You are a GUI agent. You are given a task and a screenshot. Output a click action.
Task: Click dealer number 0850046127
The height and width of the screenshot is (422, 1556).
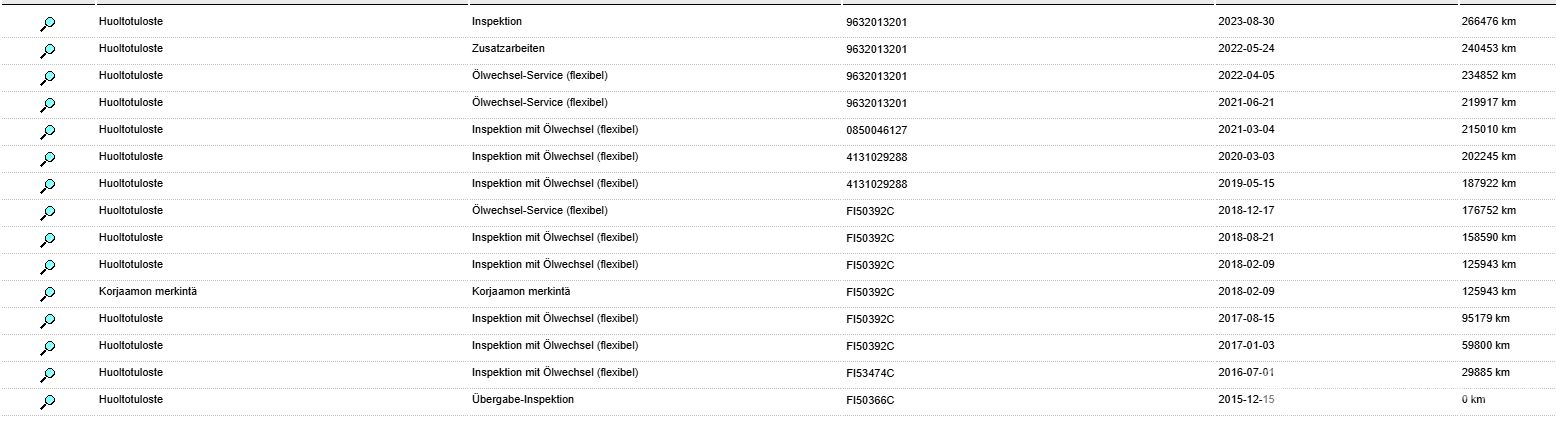click(877, 130)
